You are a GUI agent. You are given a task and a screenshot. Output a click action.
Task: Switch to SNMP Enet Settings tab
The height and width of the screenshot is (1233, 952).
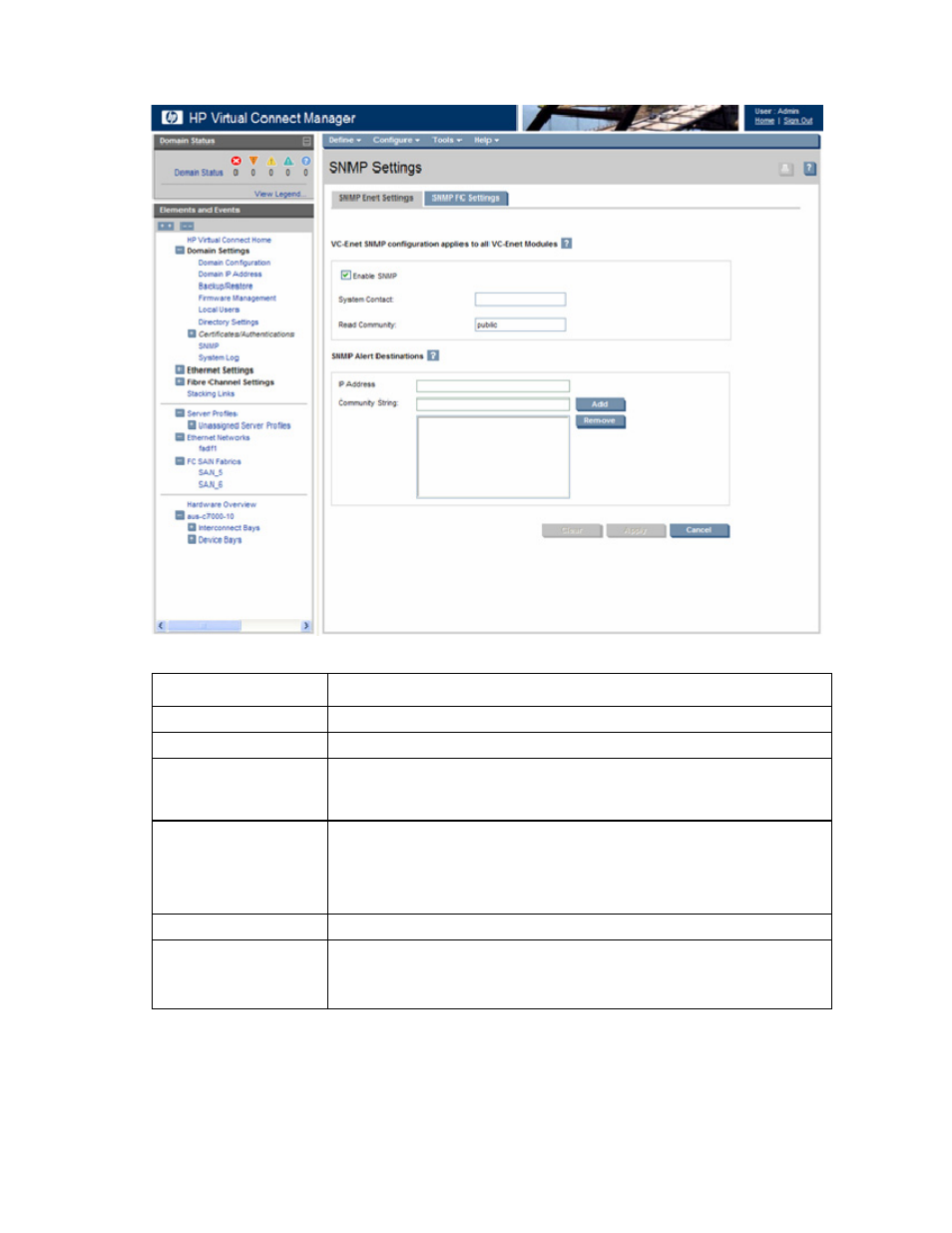(376, 198)
